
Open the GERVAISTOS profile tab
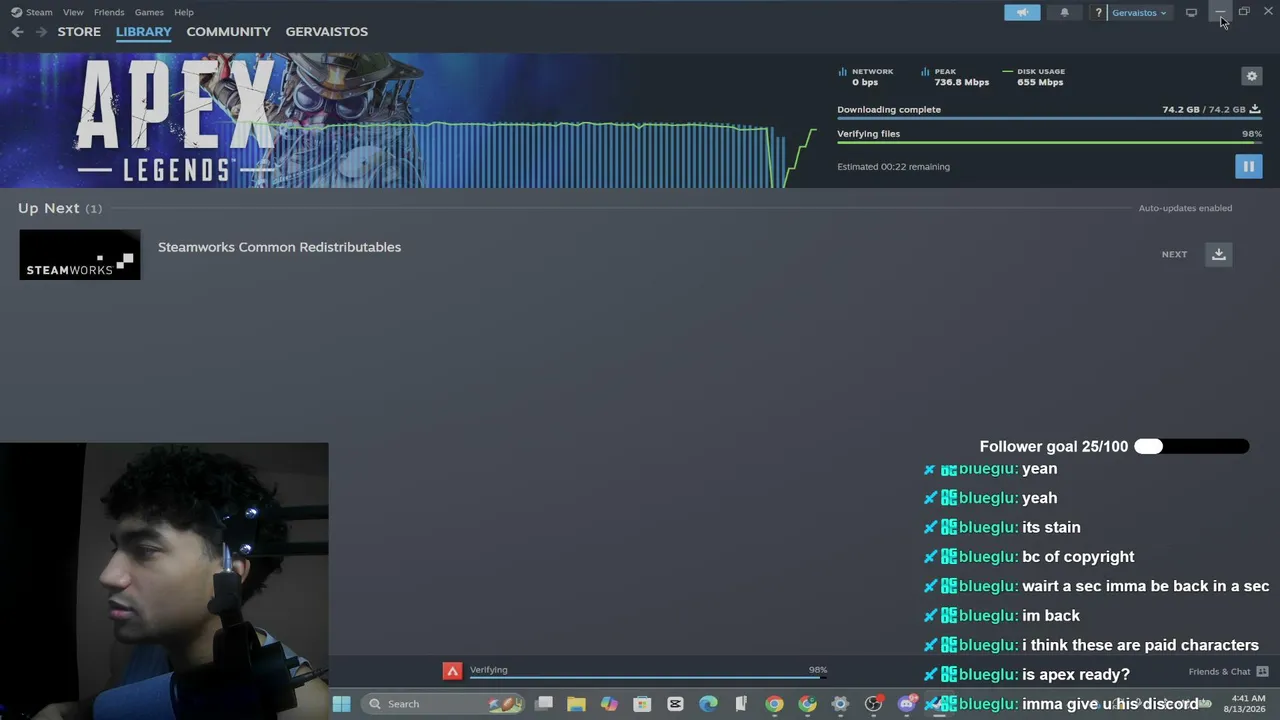click(327, 32)
